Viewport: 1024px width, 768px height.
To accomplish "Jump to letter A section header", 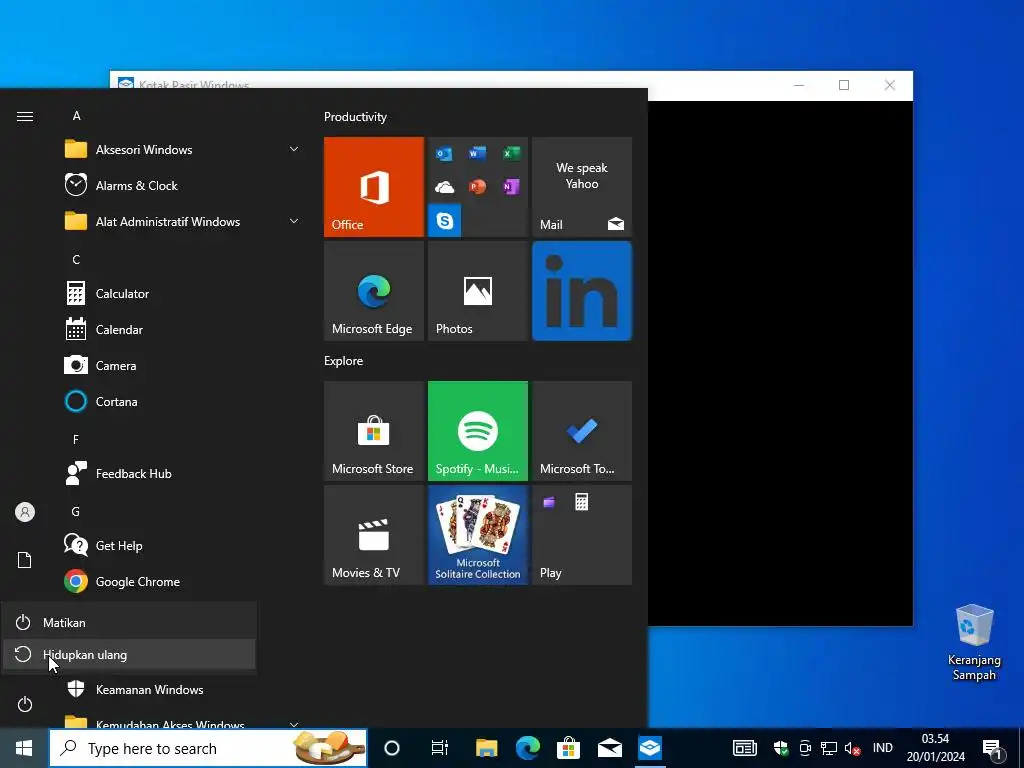I will pos(76,116).
